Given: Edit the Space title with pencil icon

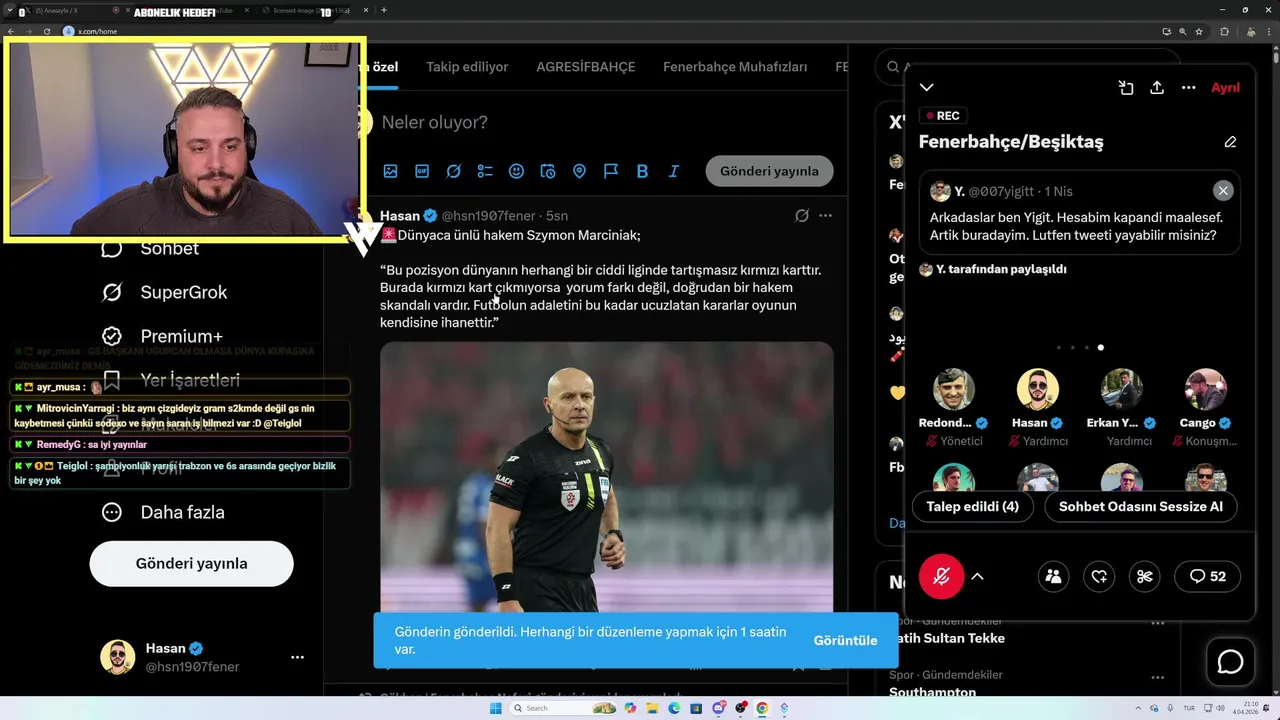Looking at the screenshot, I should point(1230,142).
